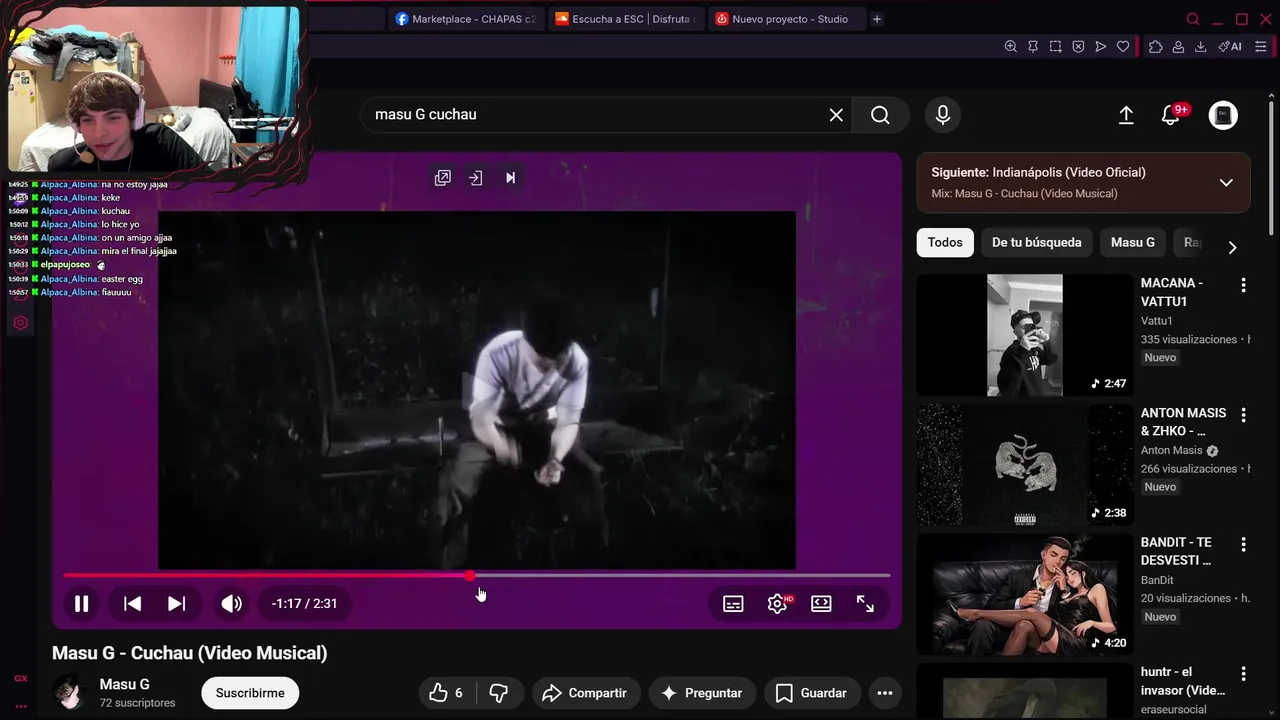
Task: Open Anton Masis channel name link
Action: click(1172, 450)
